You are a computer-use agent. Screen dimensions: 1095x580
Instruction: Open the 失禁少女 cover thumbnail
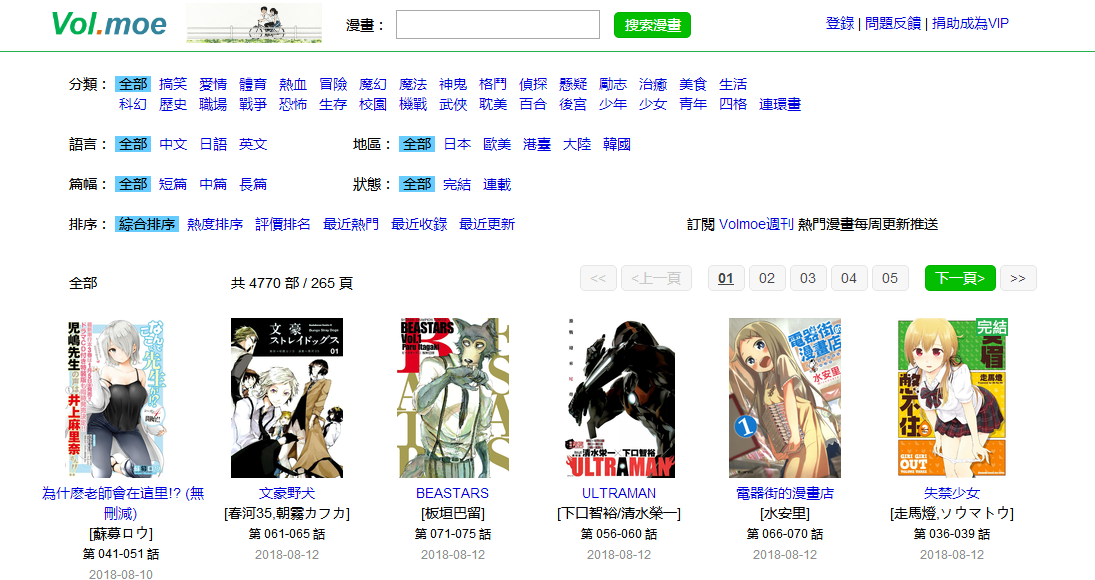tap(952, 398)
